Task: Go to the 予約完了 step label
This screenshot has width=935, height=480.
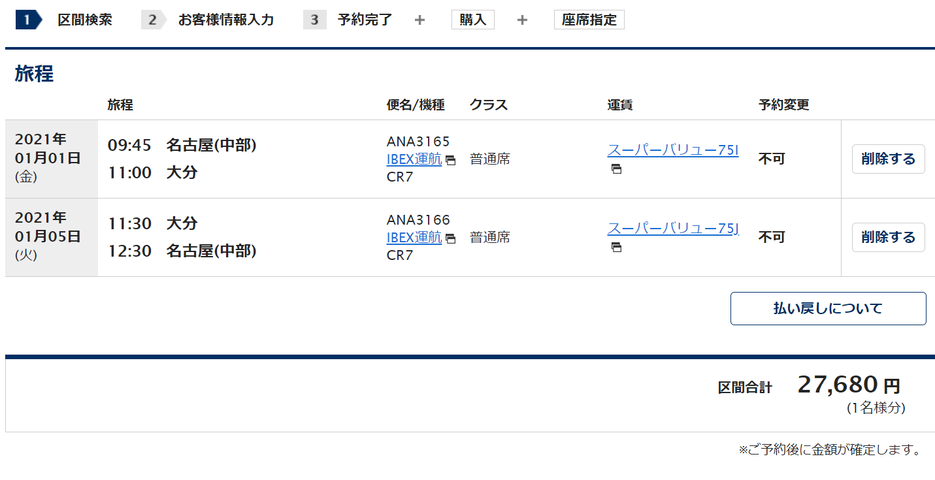Action: tap(365, 20)
